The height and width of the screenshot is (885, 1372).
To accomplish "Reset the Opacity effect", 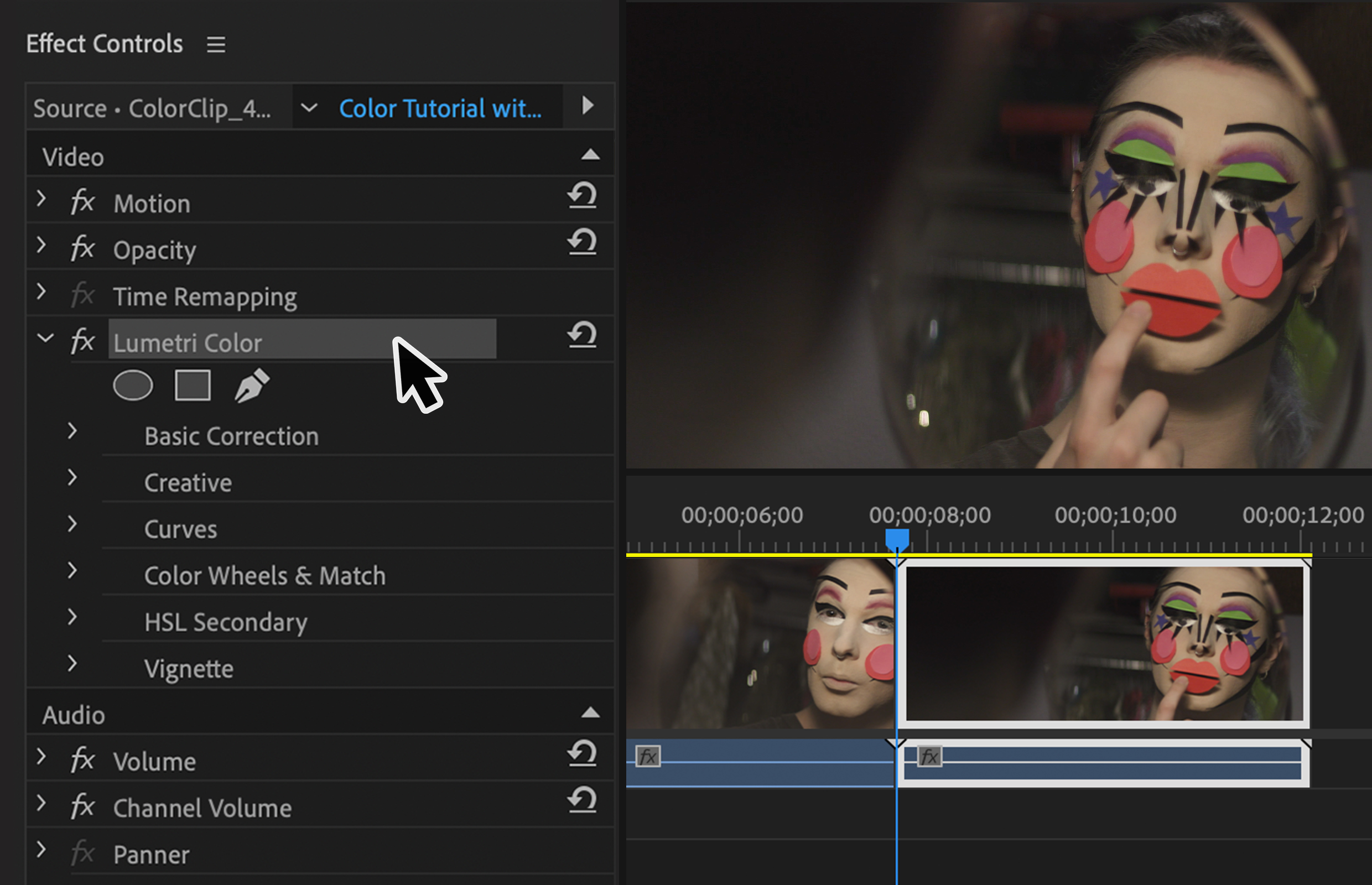I will click(x=582, y=242).
